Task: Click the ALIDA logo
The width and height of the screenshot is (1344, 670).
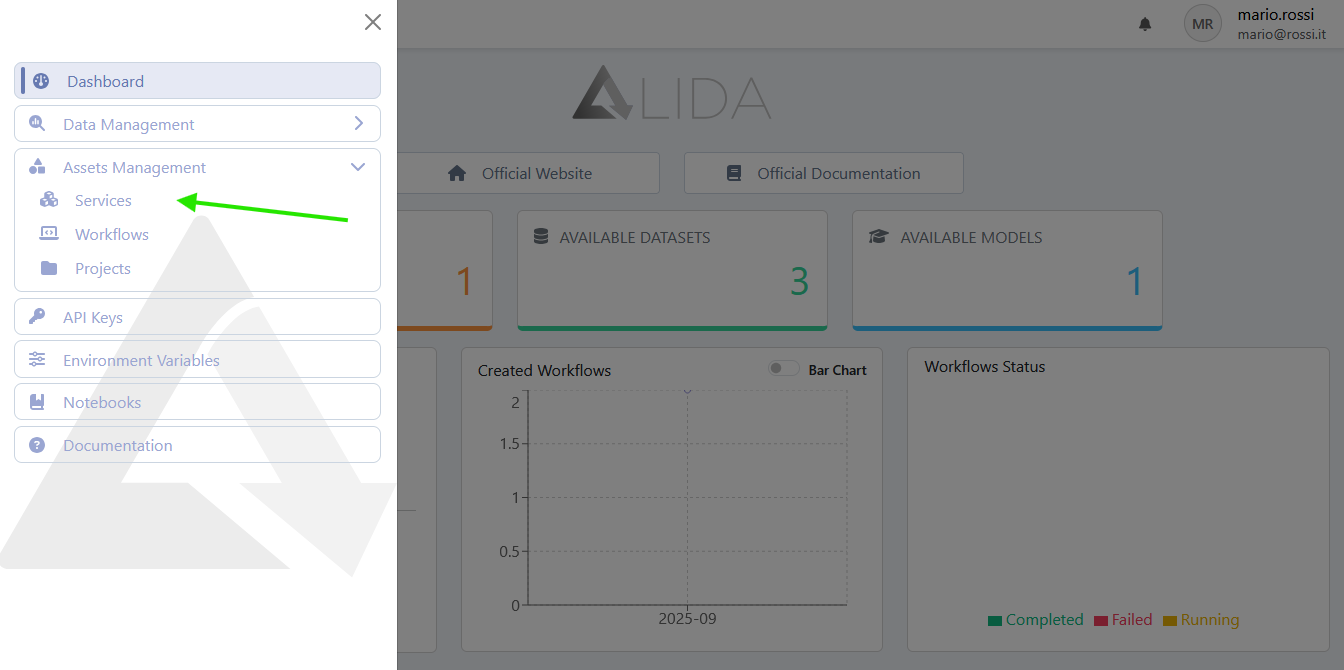Action: point(672,93)
